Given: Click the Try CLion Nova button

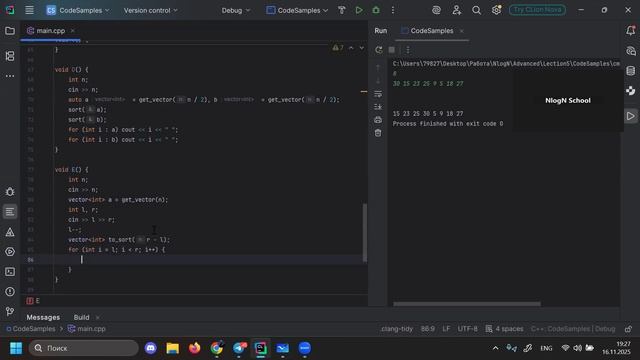Looking at the screenshot, I should coord(537,10).
